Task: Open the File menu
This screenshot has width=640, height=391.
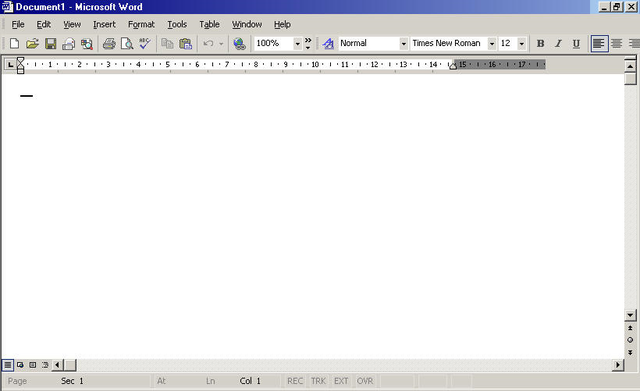Action: click(18, 24)
